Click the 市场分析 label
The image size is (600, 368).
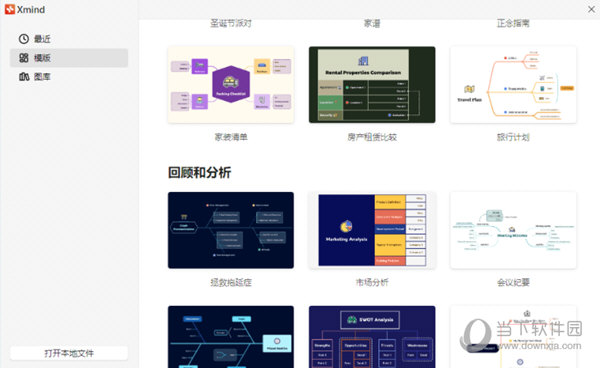click(372, 282)
